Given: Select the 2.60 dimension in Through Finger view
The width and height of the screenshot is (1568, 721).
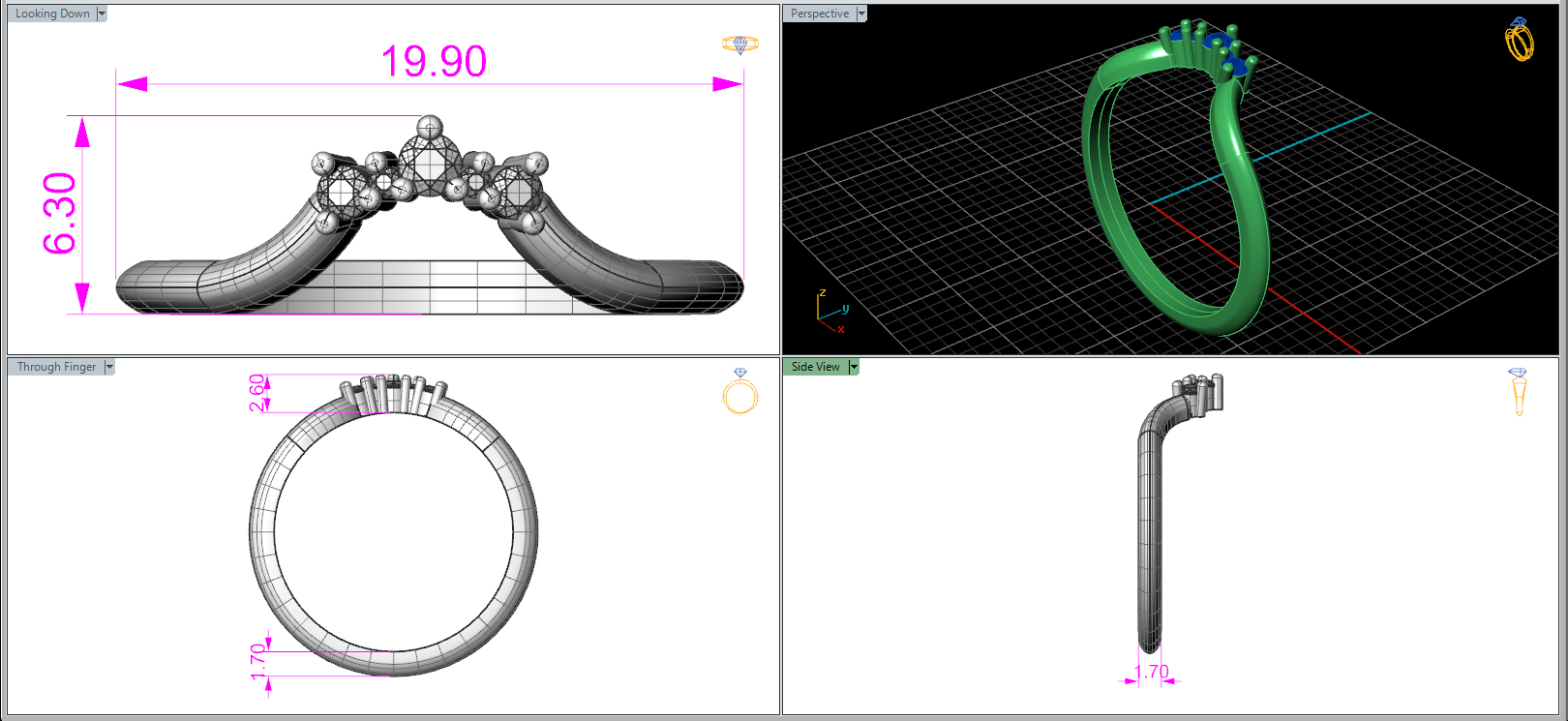Looking at the screenshot, I should tap(256, 393).
